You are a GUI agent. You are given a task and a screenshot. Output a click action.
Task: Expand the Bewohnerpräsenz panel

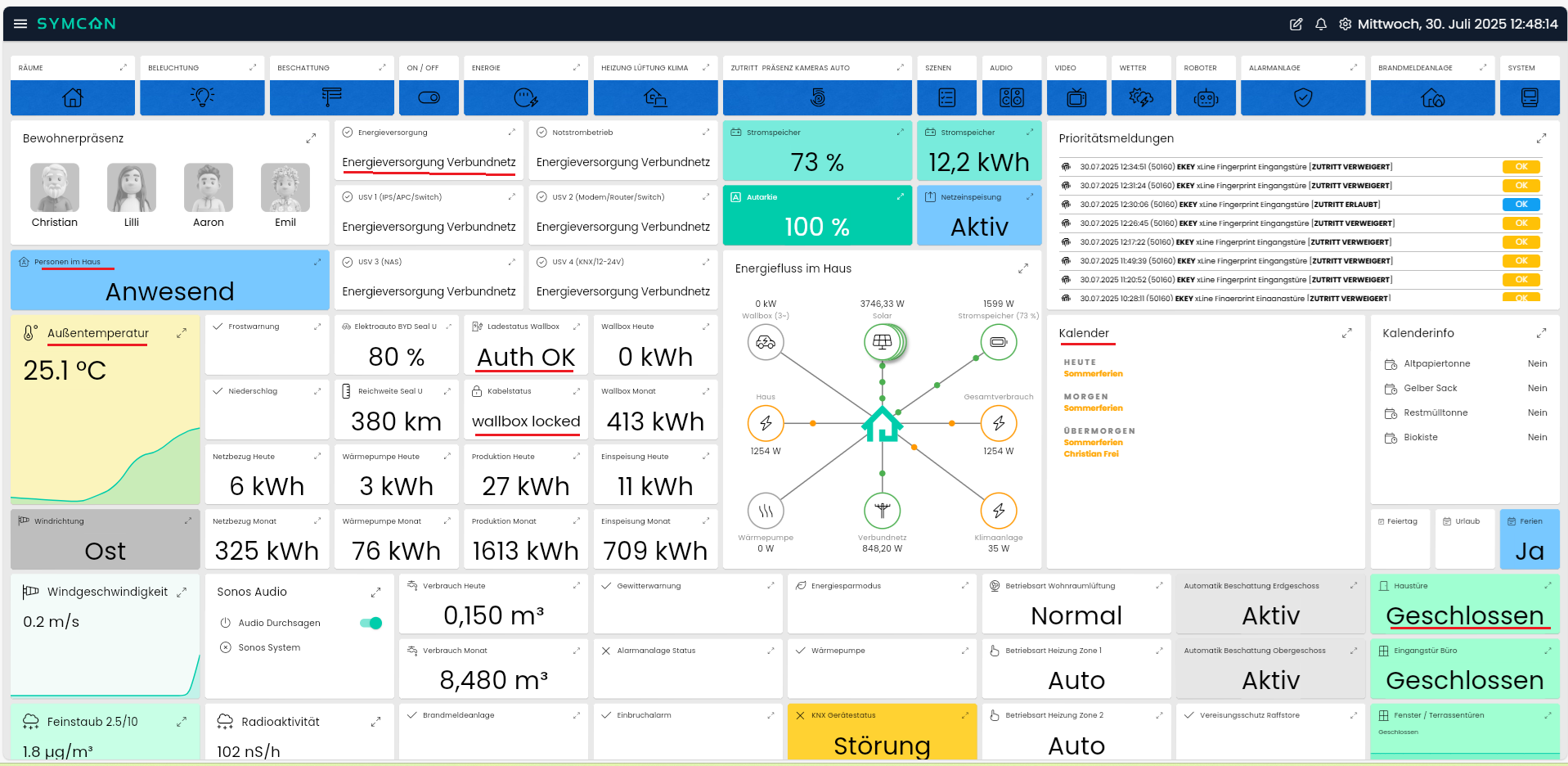(x=311, y=138)
